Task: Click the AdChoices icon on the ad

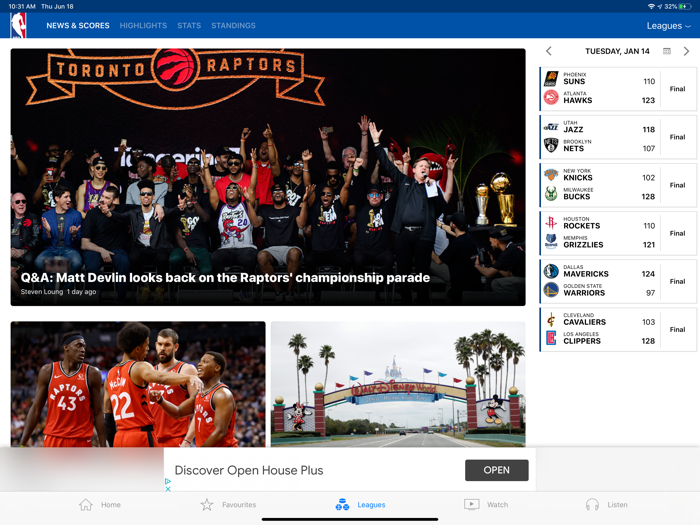Action: [168, 484]
